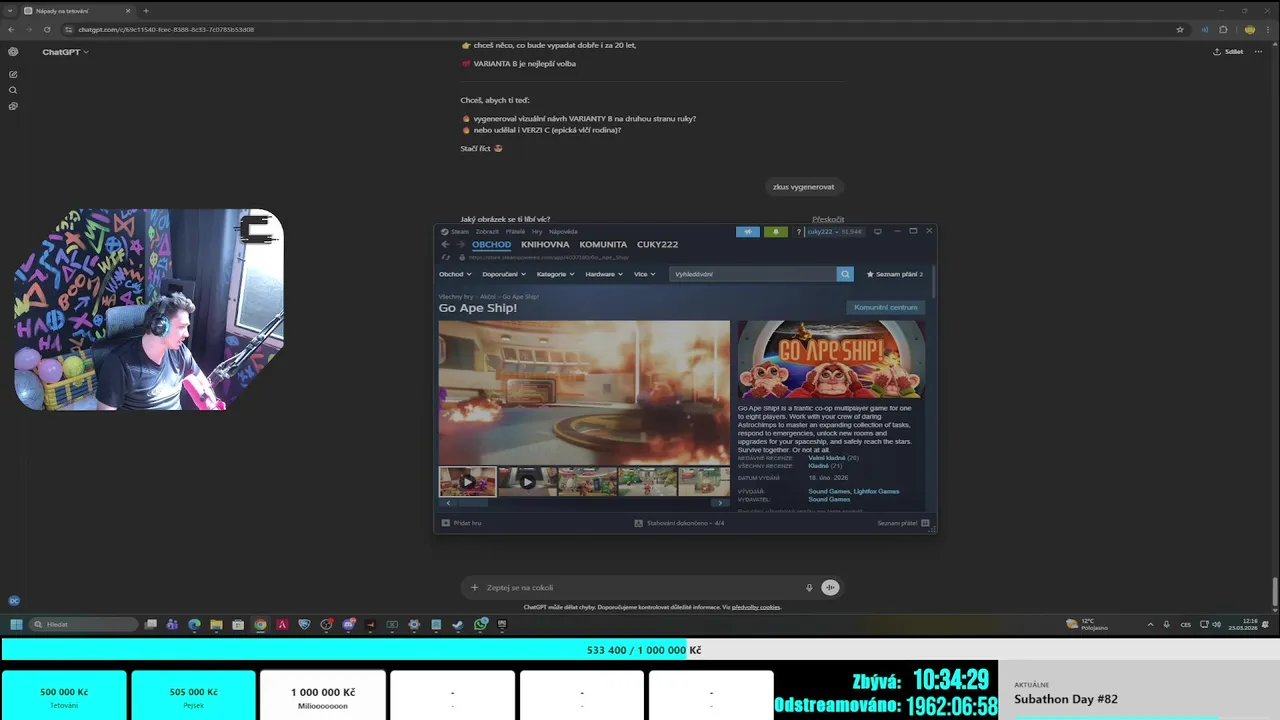Screen dimensions: 1280x720
Task: Click the plus attach icon in ChatGPT prompt
Action: (x=474, y=587)
